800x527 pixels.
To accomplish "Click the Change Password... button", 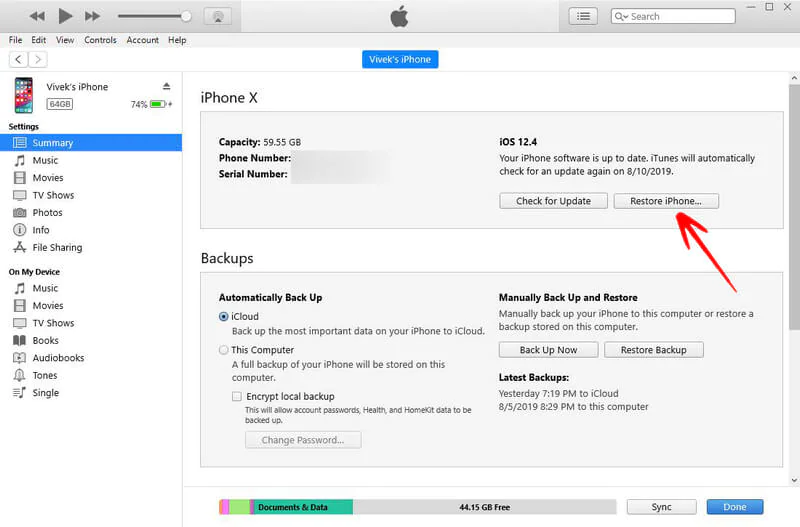I will pyautogui.click(x=303, y=440).
